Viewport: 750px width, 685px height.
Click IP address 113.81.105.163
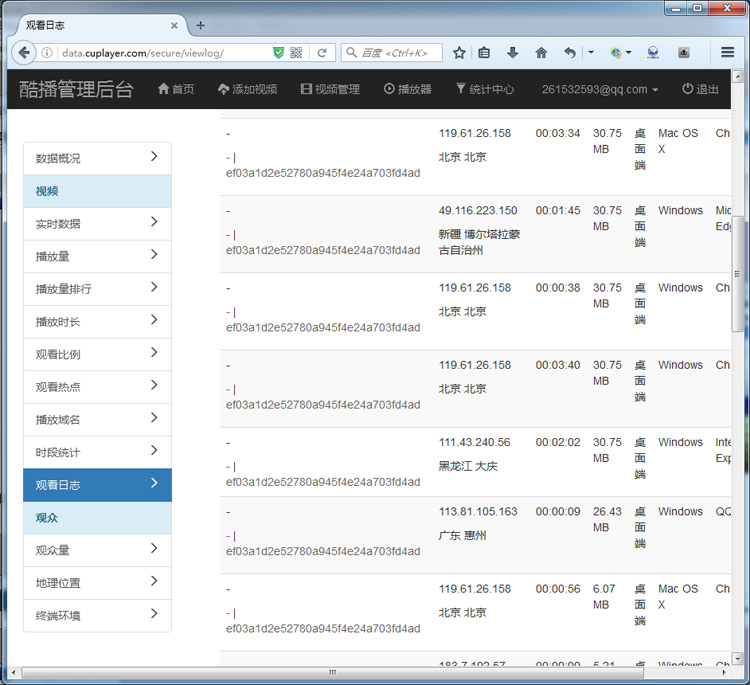(x=478, y=511)
